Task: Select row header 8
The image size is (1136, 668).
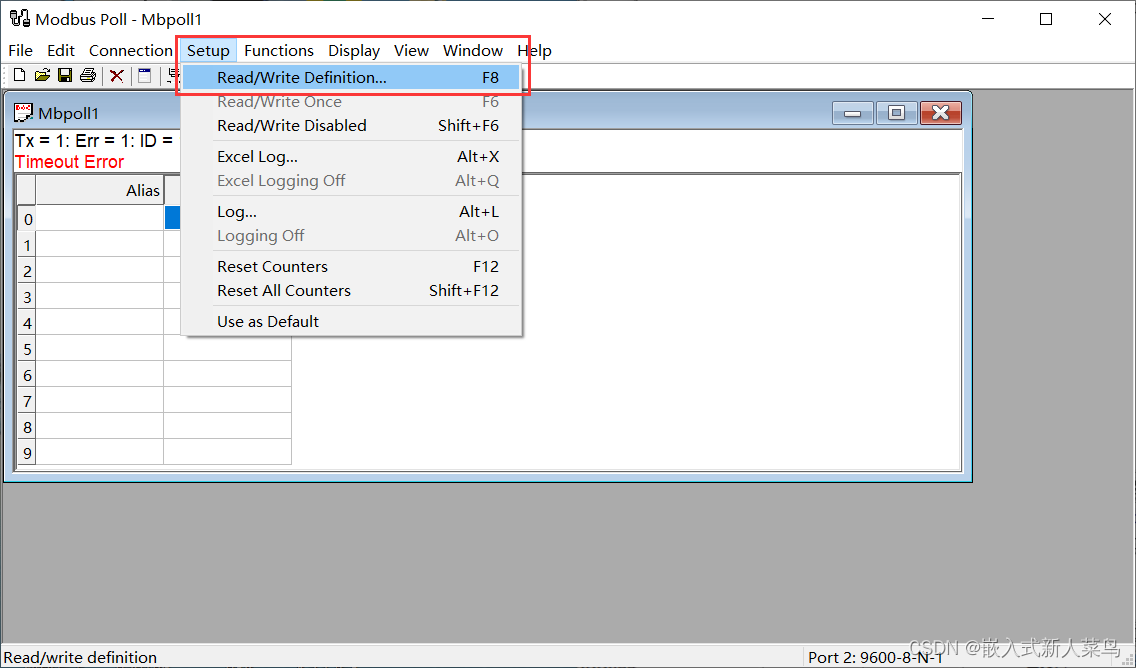Action: (x=27, y=427)
